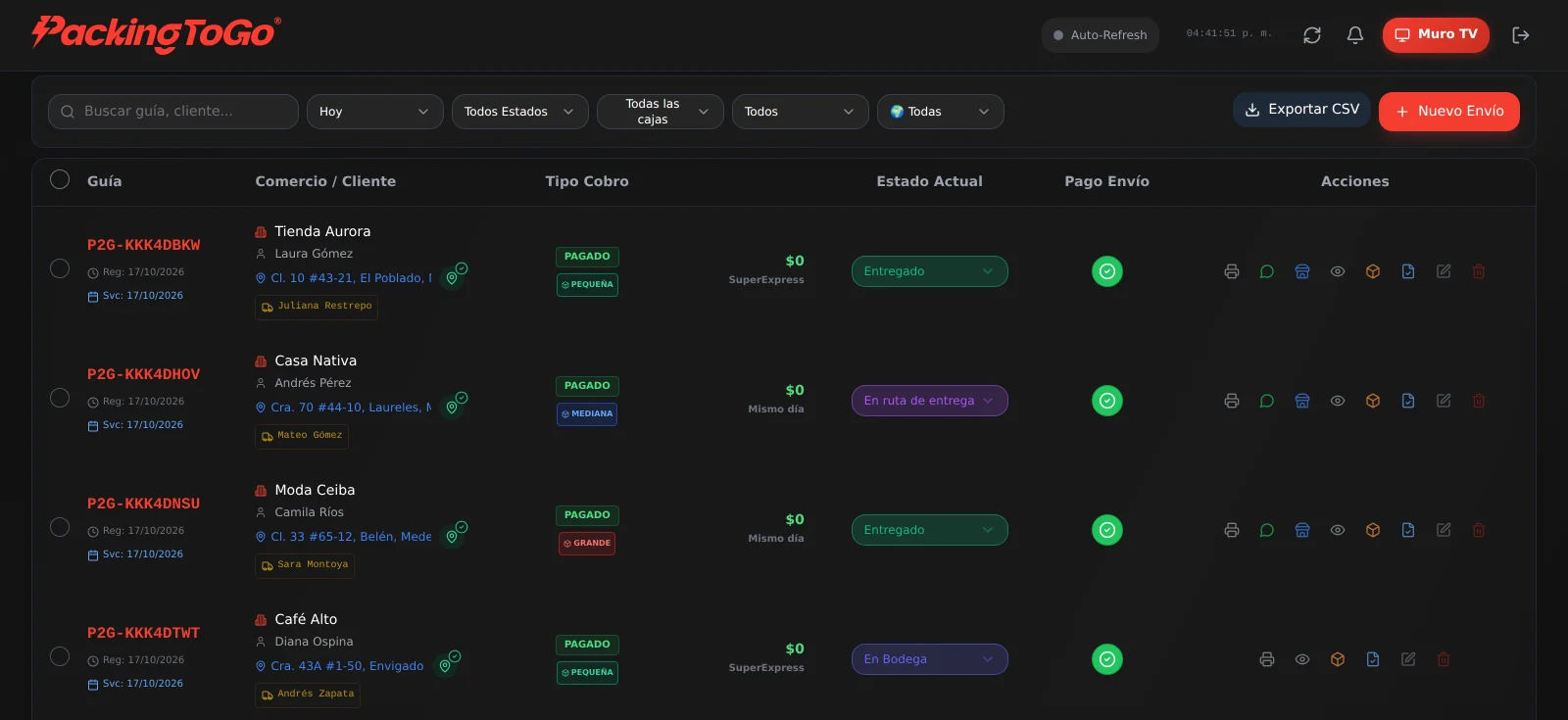Viewport: 1568px width, 720px height.
Task: Open the globe Todas dropdown
Action: pyautogui.click(x=941, y=112)
